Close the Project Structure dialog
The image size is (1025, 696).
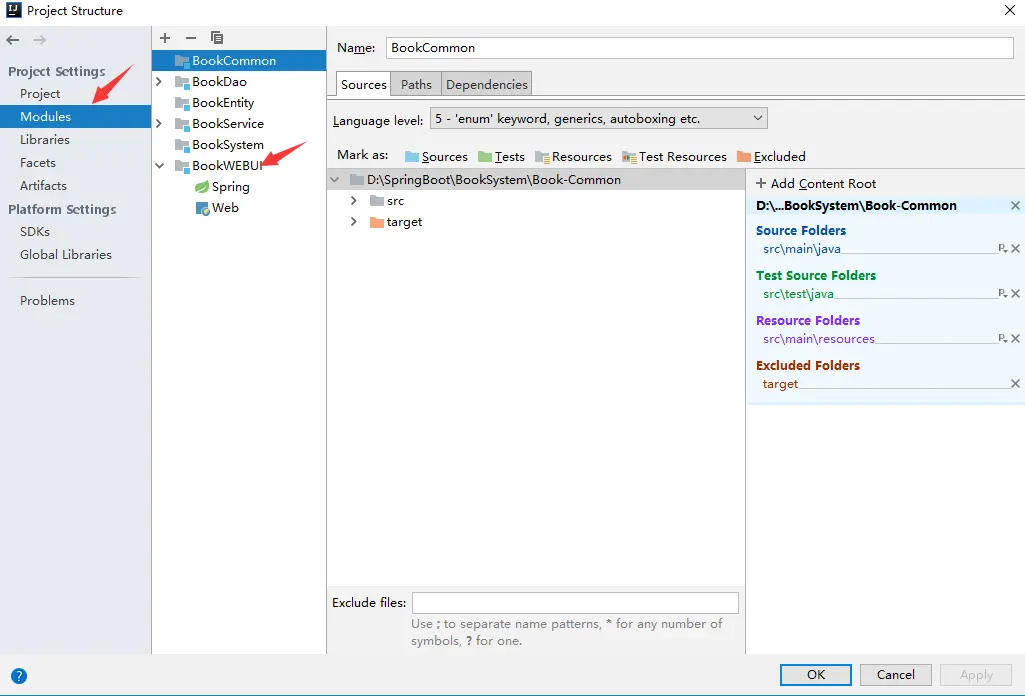1009,10
